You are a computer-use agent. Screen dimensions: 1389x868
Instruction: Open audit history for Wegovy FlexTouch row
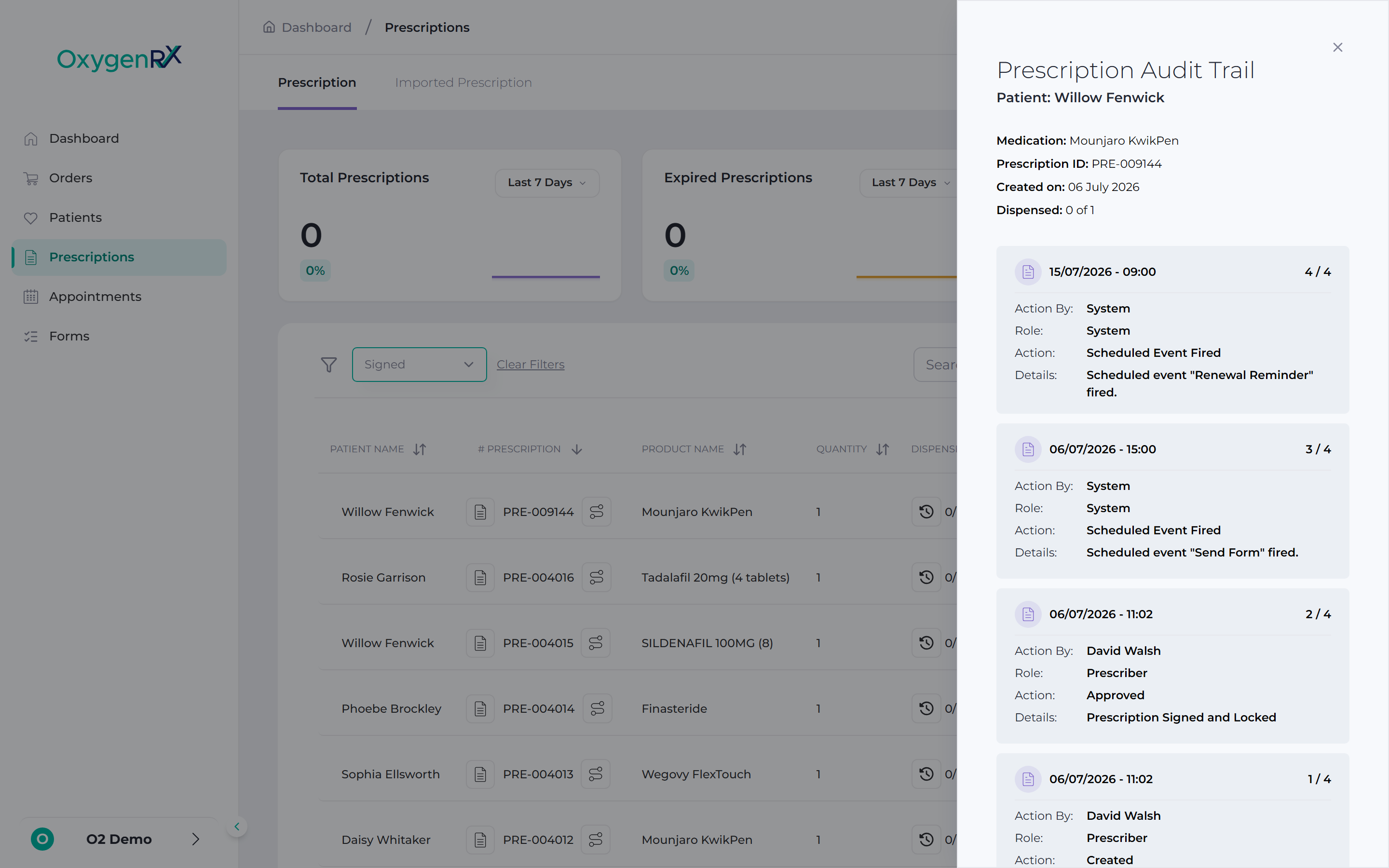point(926,774)
